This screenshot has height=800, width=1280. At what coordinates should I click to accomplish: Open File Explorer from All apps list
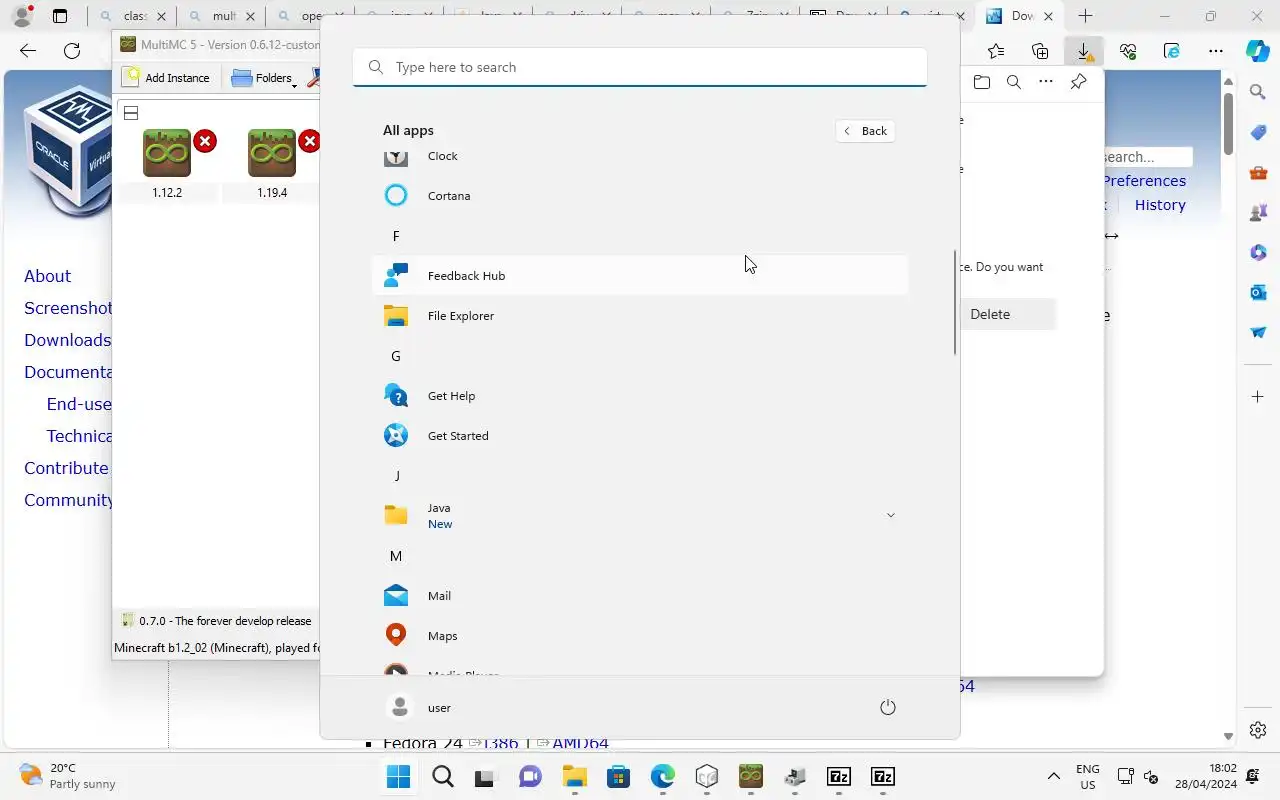pyautogui.click(x=640, y=316)
